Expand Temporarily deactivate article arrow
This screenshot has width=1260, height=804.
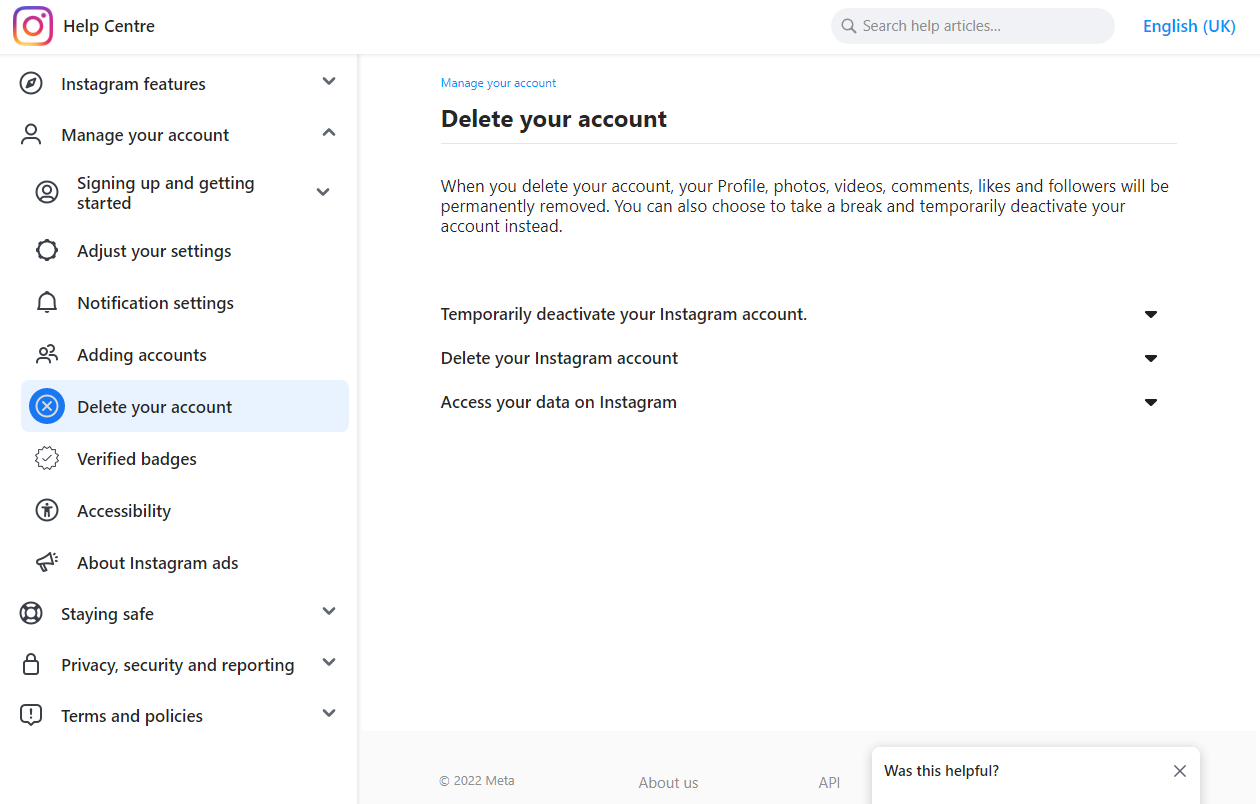(1151, 314)
